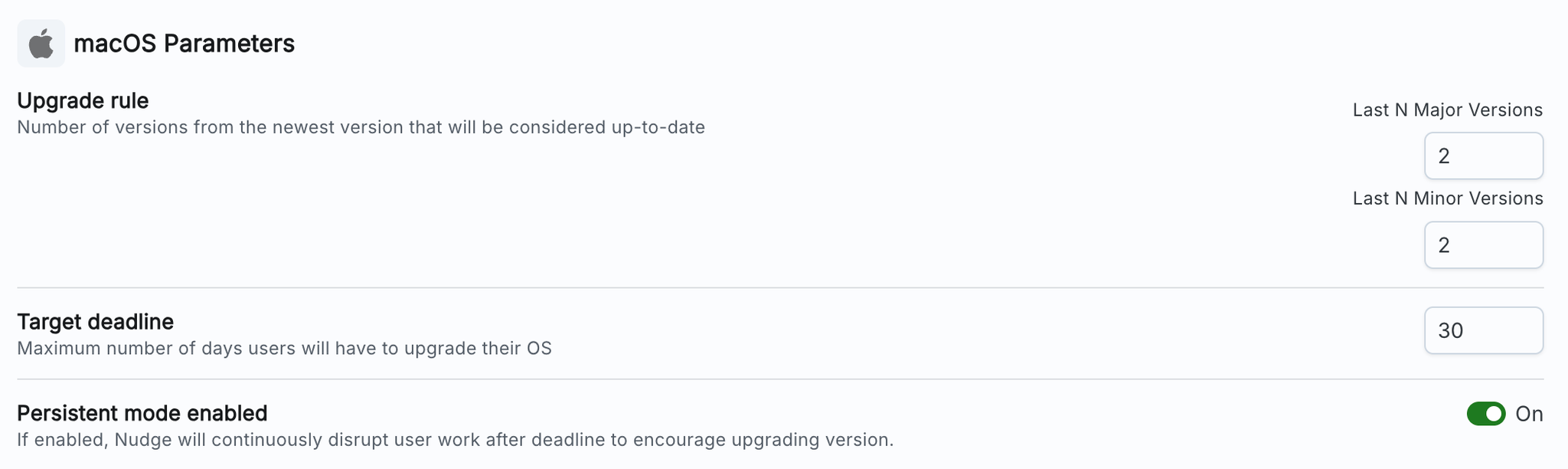Image resolution: width=1568 pixels, height=469 pixels.
Task: Select the apple icon beside macOS Parameters
Action: point(41,43)
